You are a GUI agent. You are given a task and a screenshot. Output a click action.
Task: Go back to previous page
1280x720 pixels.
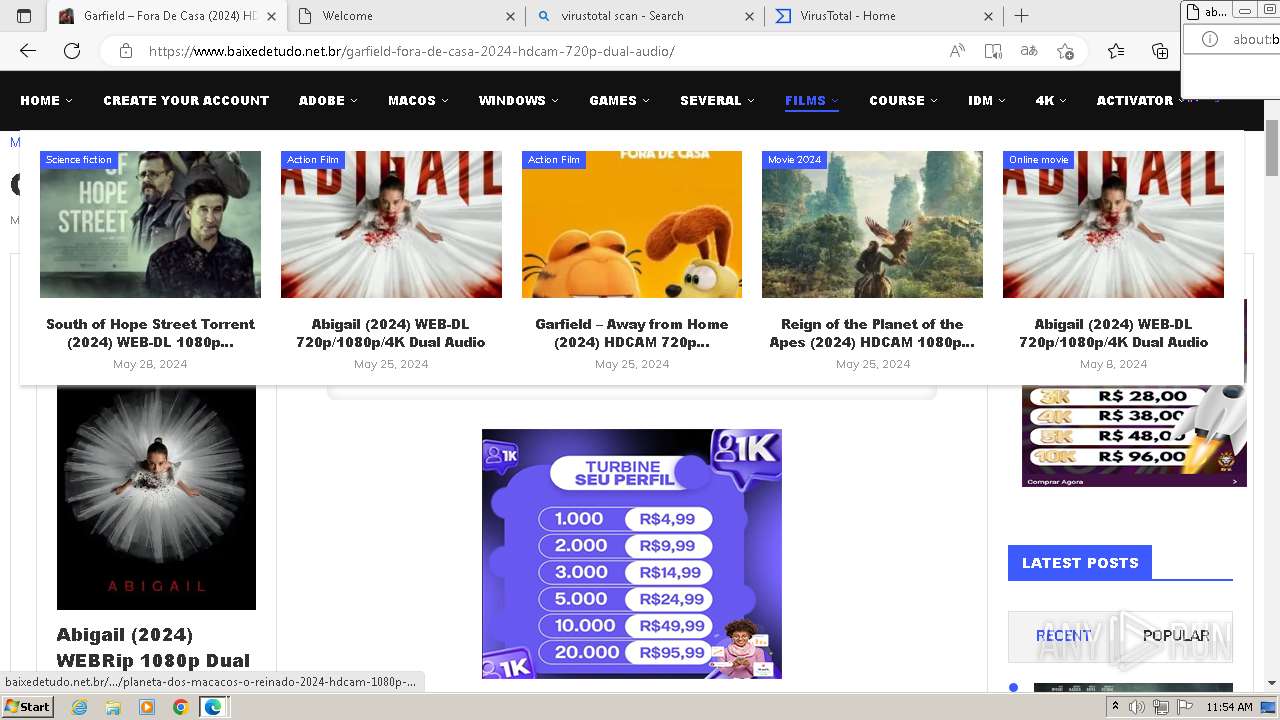point(28,51)
